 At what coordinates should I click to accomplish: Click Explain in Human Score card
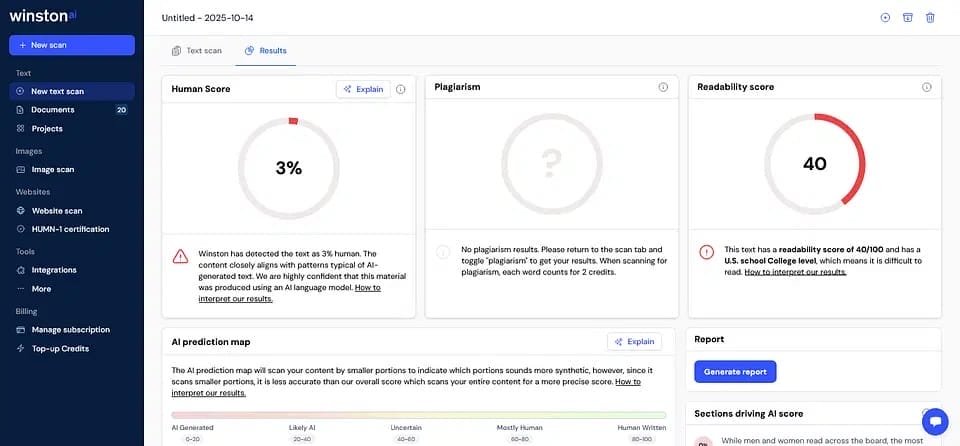coord(363,89)
